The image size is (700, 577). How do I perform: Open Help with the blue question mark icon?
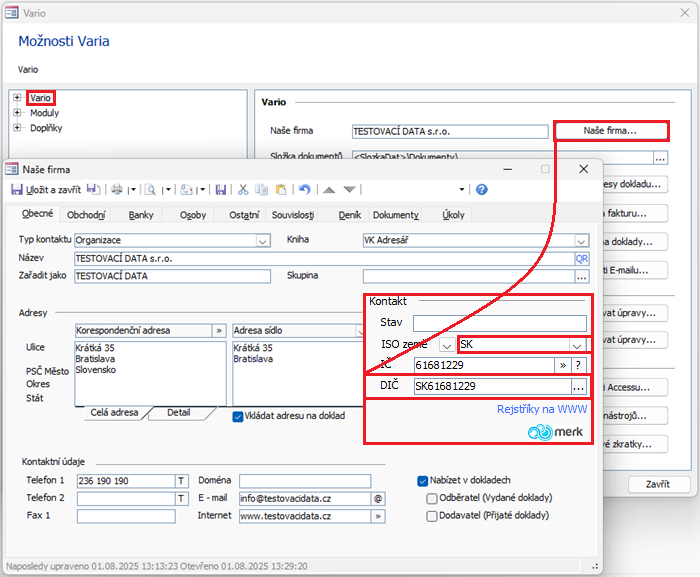(x=481, y=190)
